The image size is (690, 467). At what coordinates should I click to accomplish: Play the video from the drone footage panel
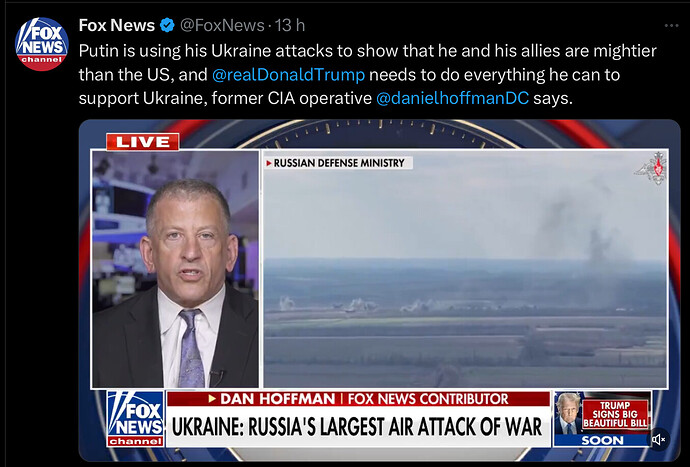coord(465,269)
